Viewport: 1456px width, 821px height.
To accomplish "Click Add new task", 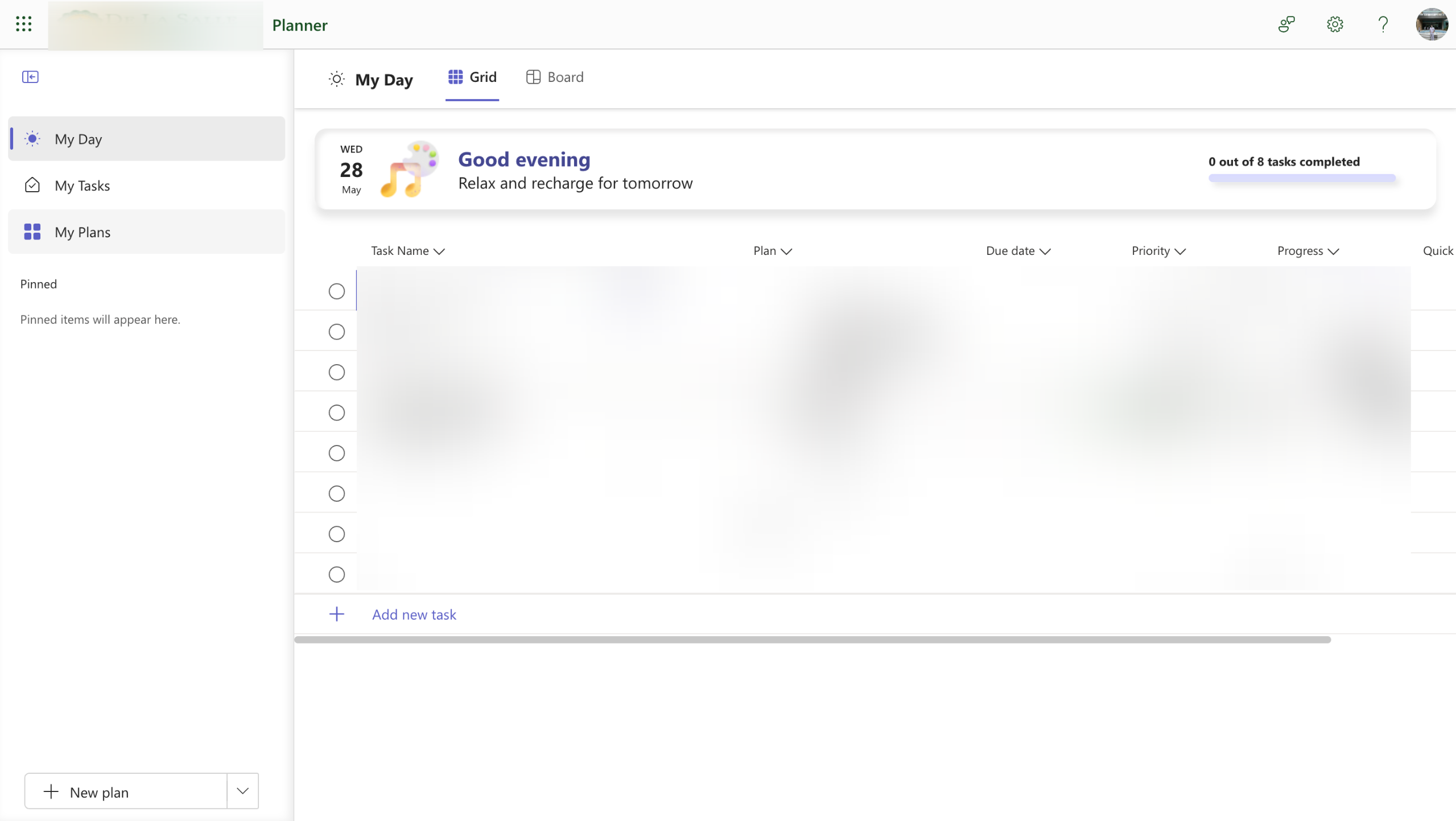I will click(x=414, y=614).
